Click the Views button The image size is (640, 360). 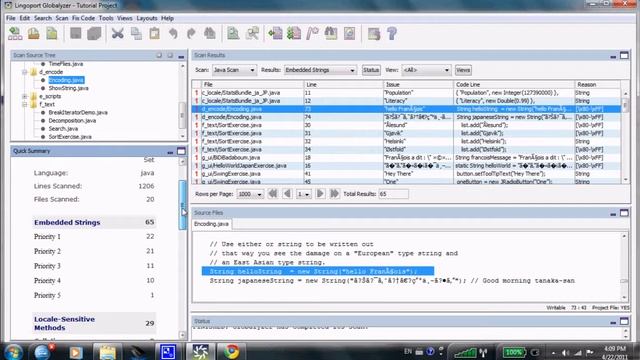pos(463,70)
